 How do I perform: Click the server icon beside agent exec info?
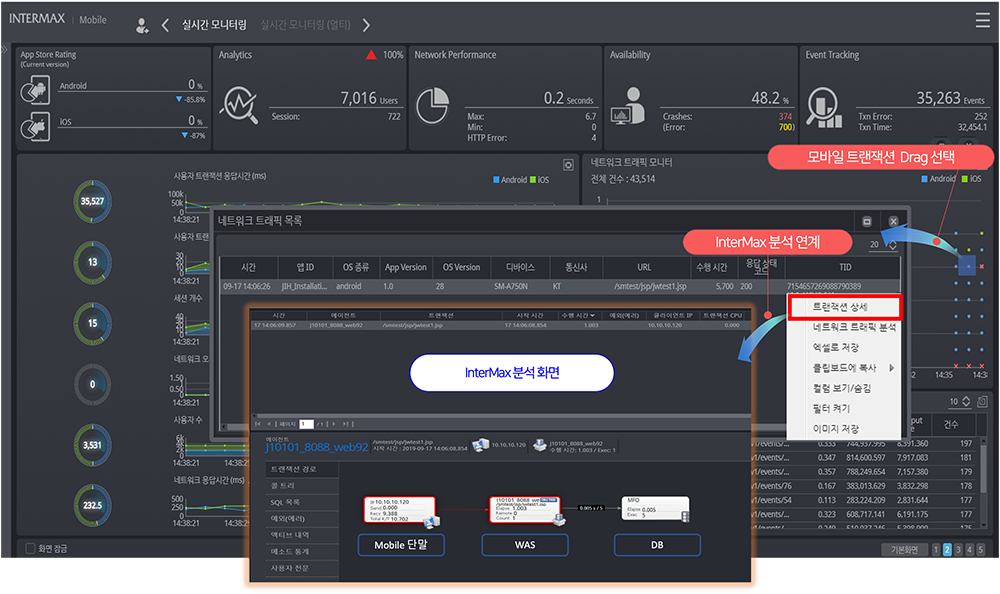[x=540, y=445]
